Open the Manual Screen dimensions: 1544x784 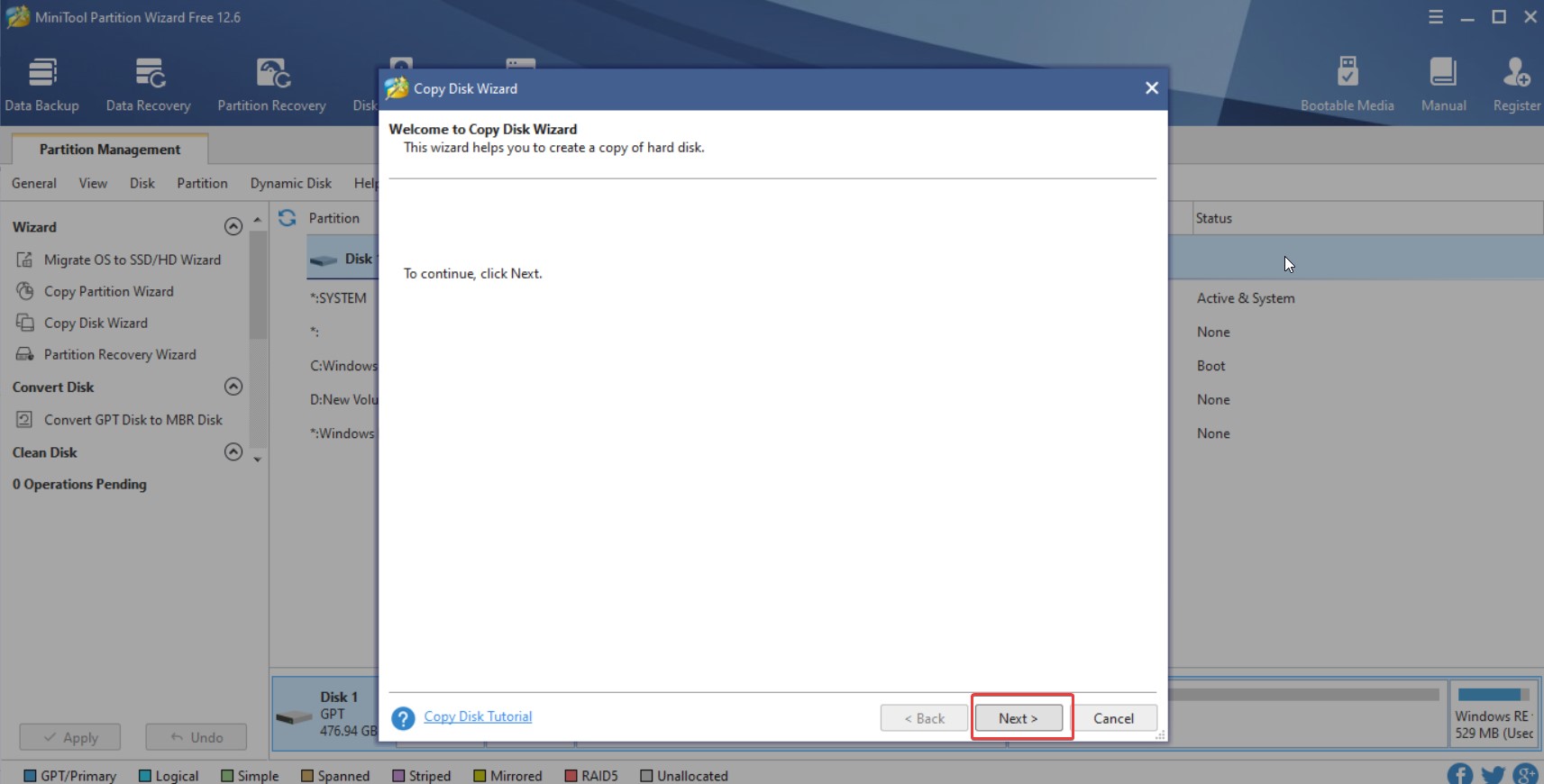pos(1443,86)
